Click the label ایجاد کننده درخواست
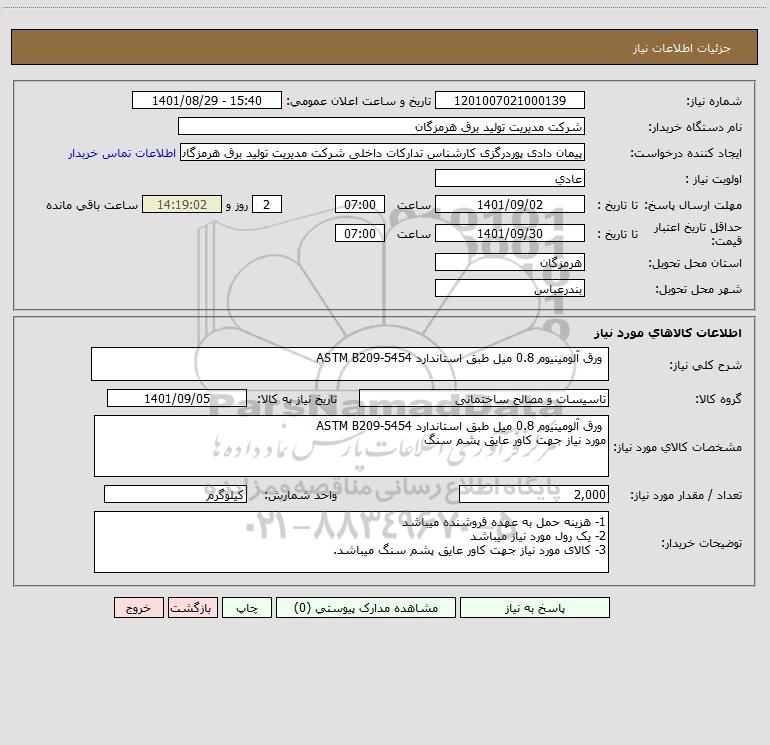This screenshot has width=770, height=745. click(x=687, y=153)
